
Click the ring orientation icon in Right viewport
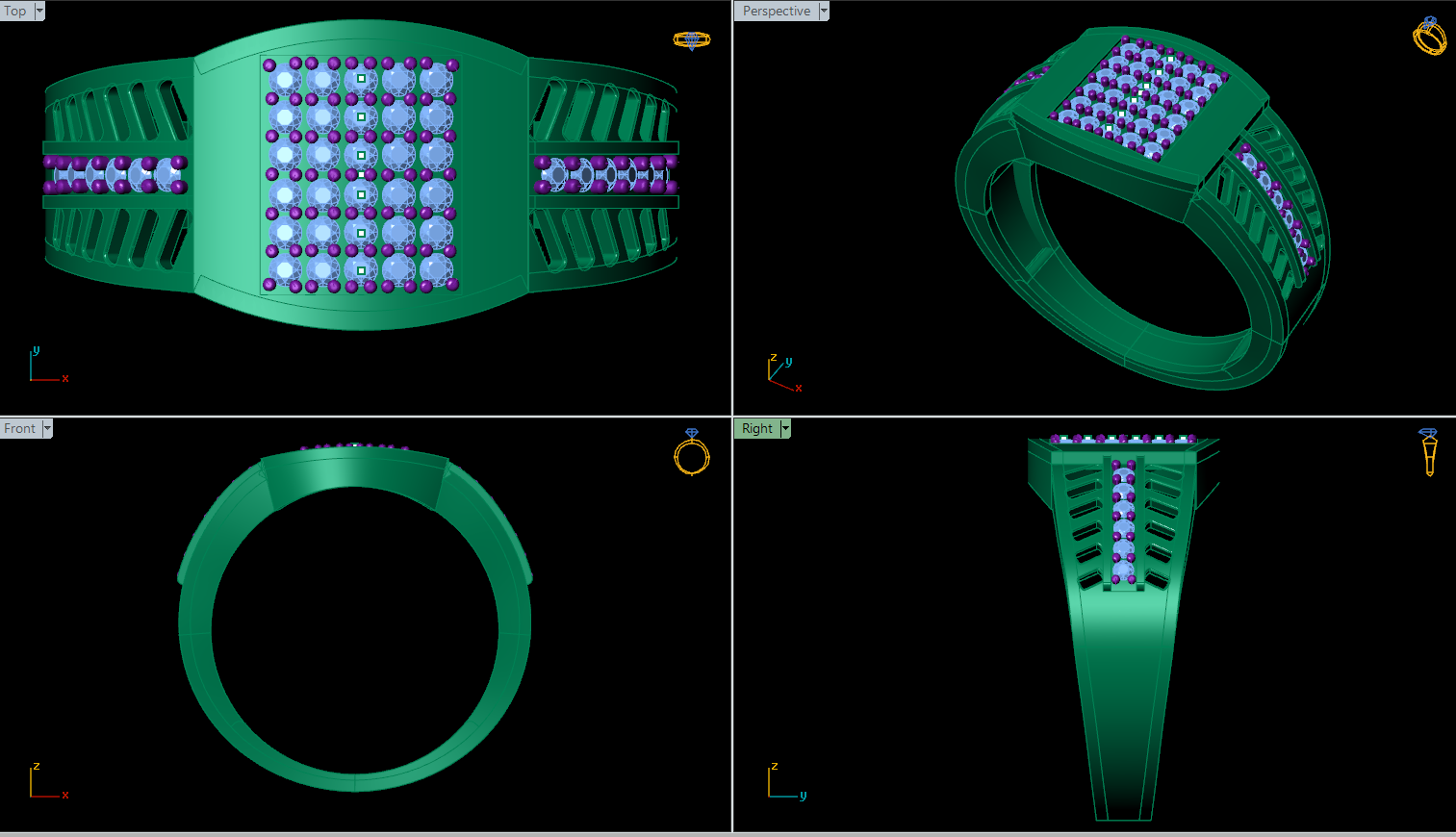(1429, 452)
